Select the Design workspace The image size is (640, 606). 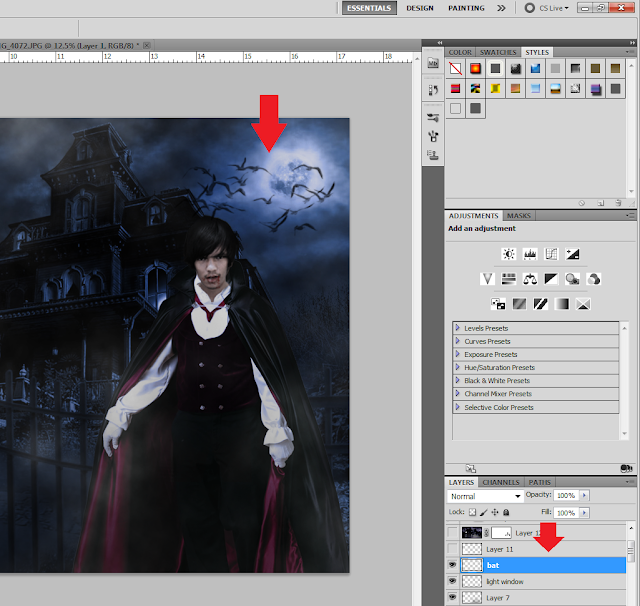(x=420, y=8)
